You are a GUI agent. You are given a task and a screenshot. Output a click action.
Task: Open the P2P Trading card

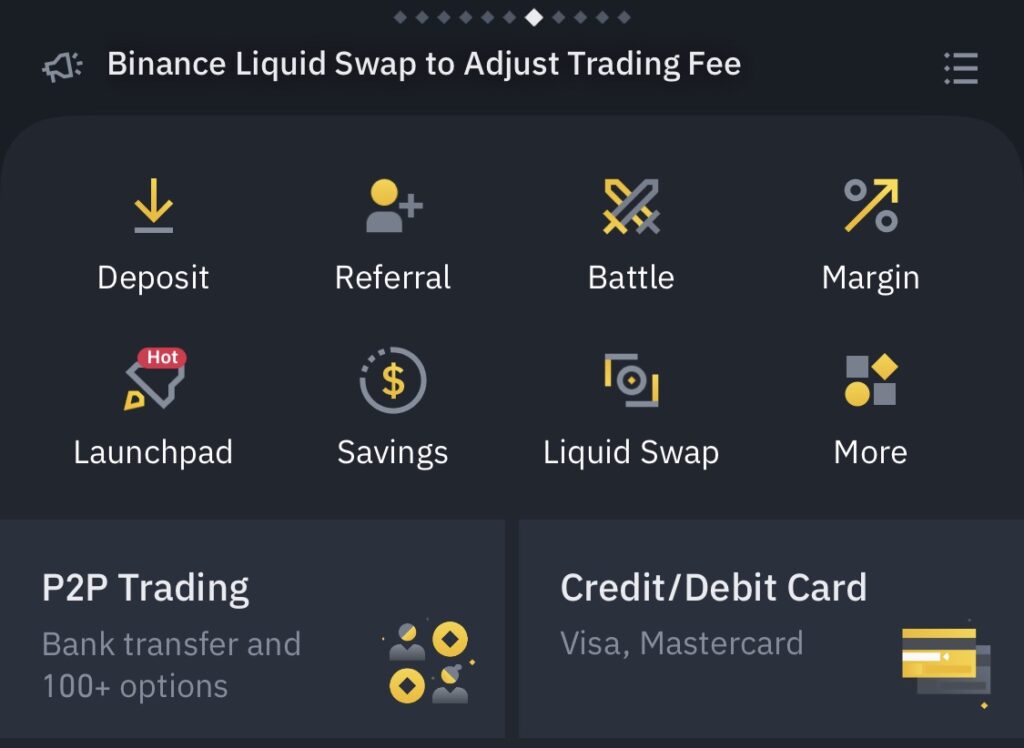tap(252, 628)
